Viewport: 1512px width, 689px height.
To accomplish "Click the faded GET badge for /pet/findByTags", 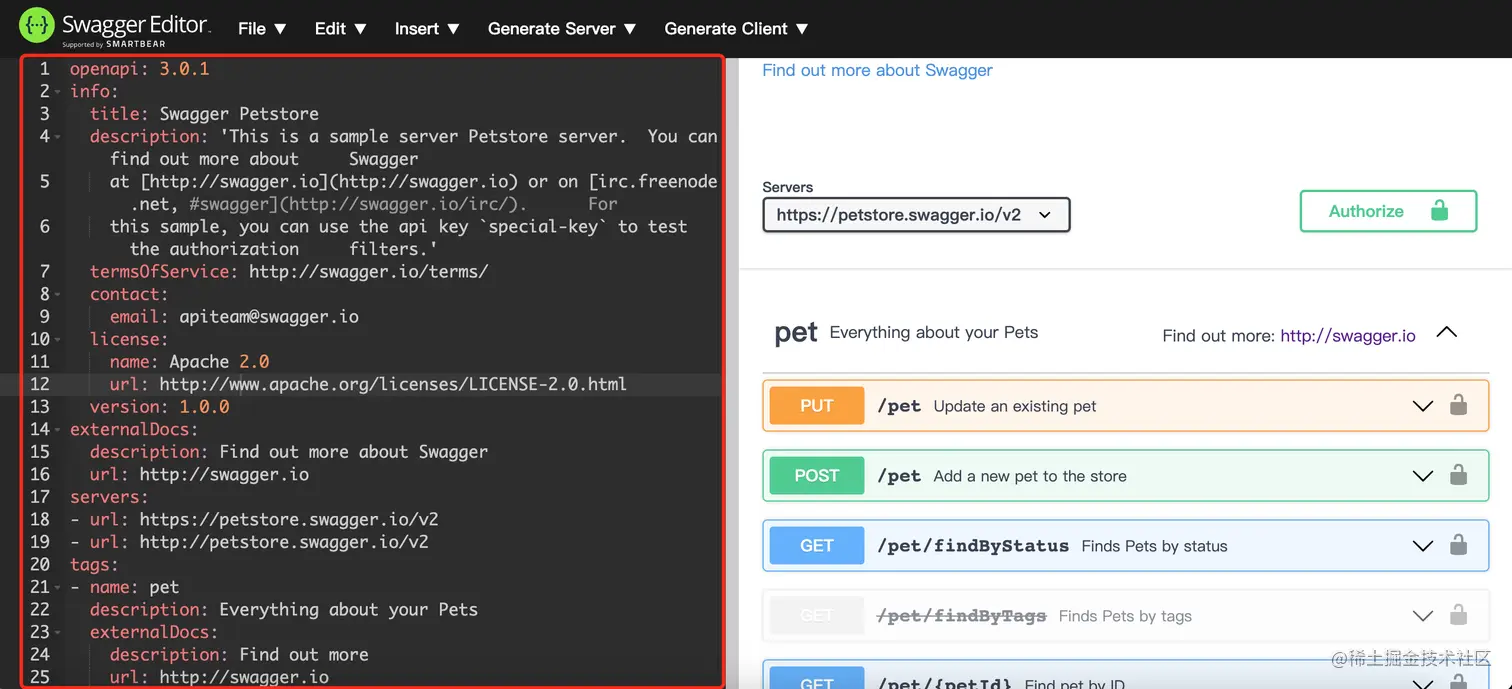I will click(816, 616).
